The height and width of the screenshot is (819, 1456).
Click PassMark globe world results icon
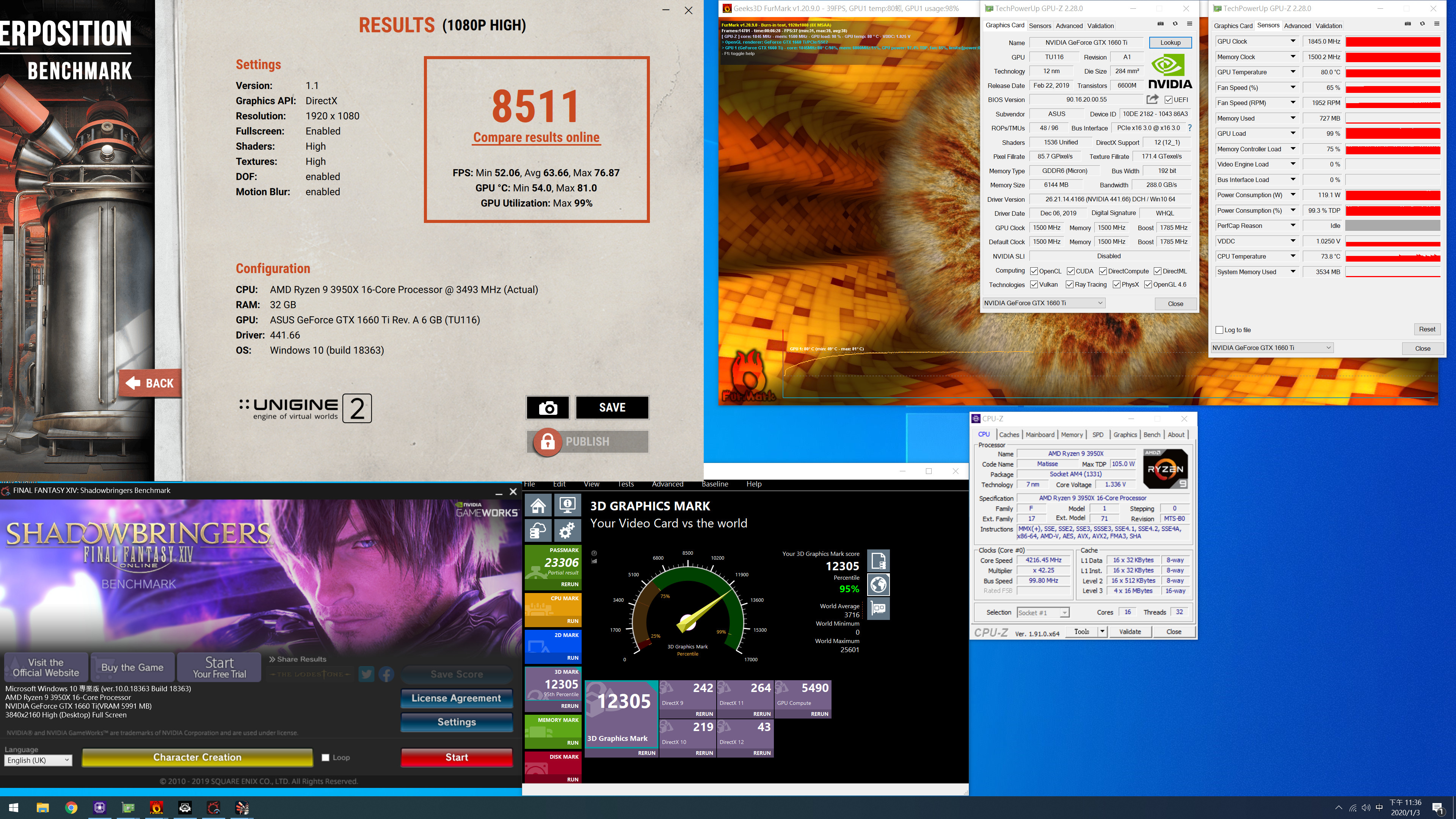coord(879,584)
